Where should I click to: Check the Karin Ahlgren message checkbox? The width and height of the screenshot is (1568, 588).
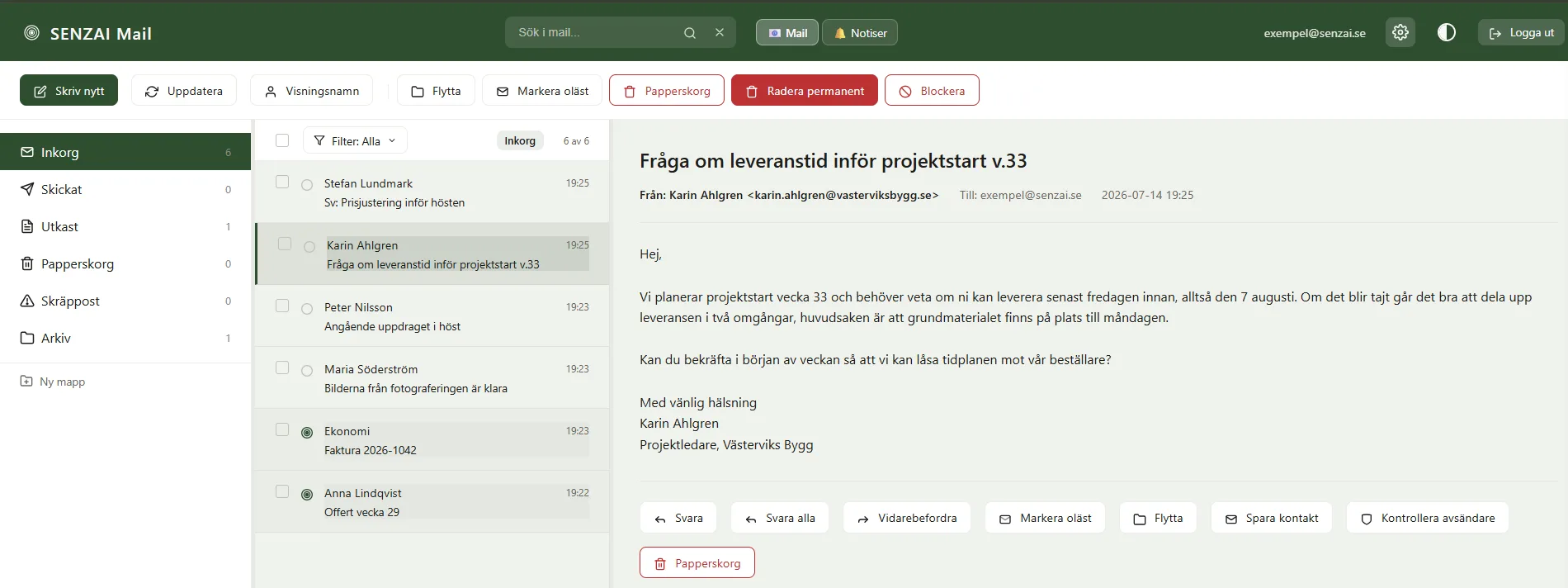285,244
